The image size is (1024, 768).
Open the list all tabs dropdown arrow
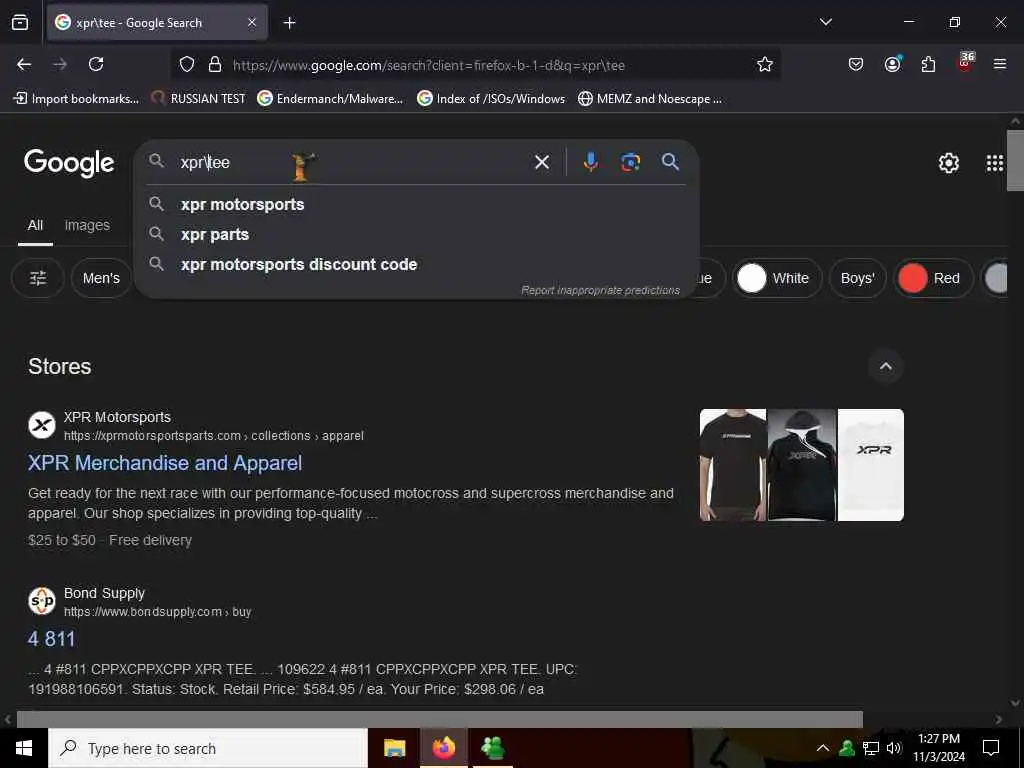(825, 22)
